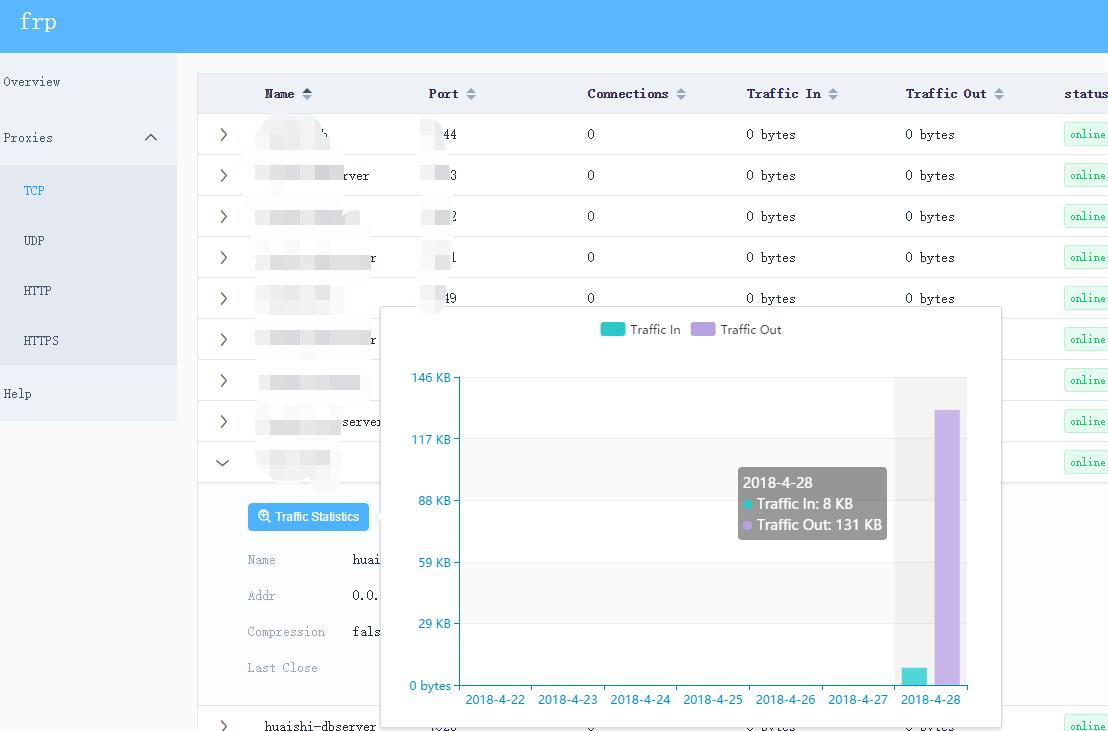The width and height of the screenshot is (1108, 731).
Task: Click the 2018-4-24 axis label
Action: click(640, 699)
